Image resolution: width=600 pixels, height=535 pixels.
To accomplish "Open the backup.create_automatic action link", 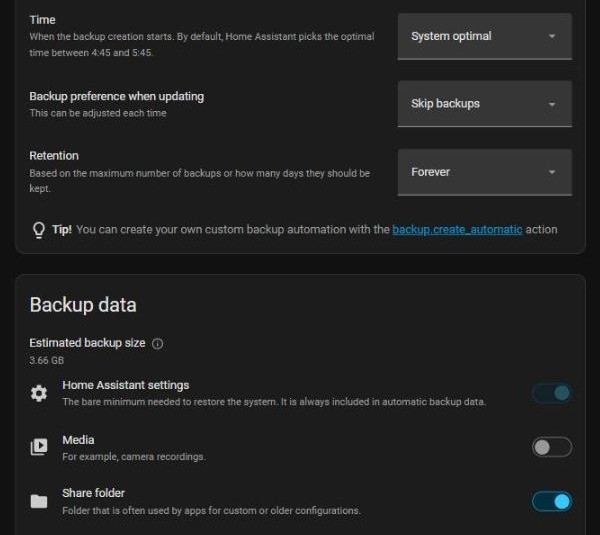I will pos(457,229).
